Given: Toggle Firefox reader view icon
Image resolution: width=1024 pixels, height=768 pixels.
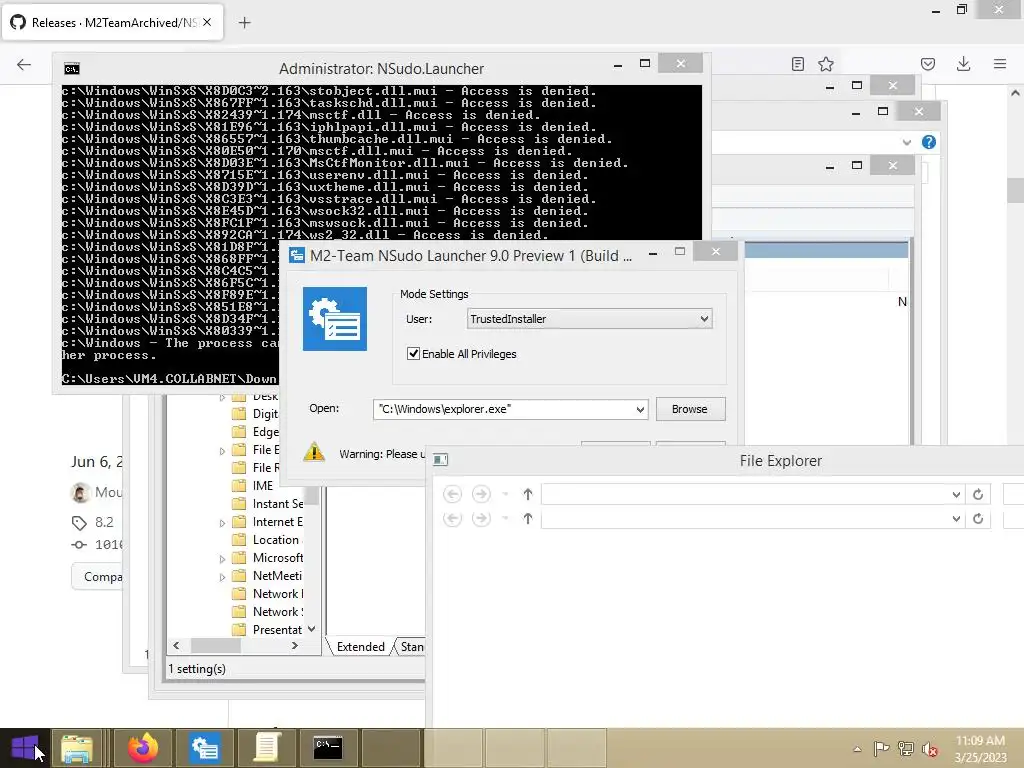Looking at the screenshot, I should pyautogui.click(x=797, y=64).
